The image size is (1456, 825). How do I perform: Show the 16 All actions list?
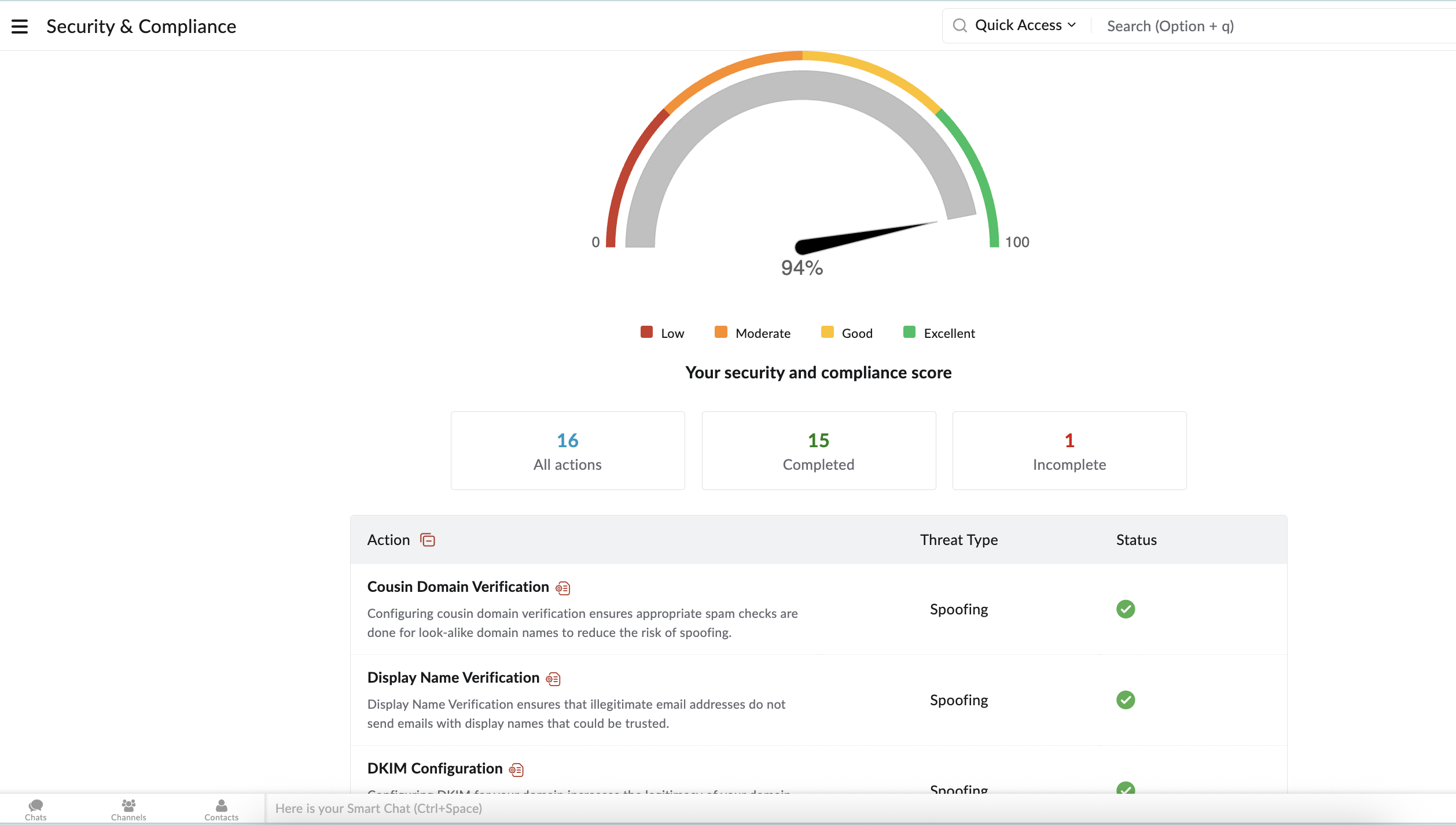[x=568, y=451]
